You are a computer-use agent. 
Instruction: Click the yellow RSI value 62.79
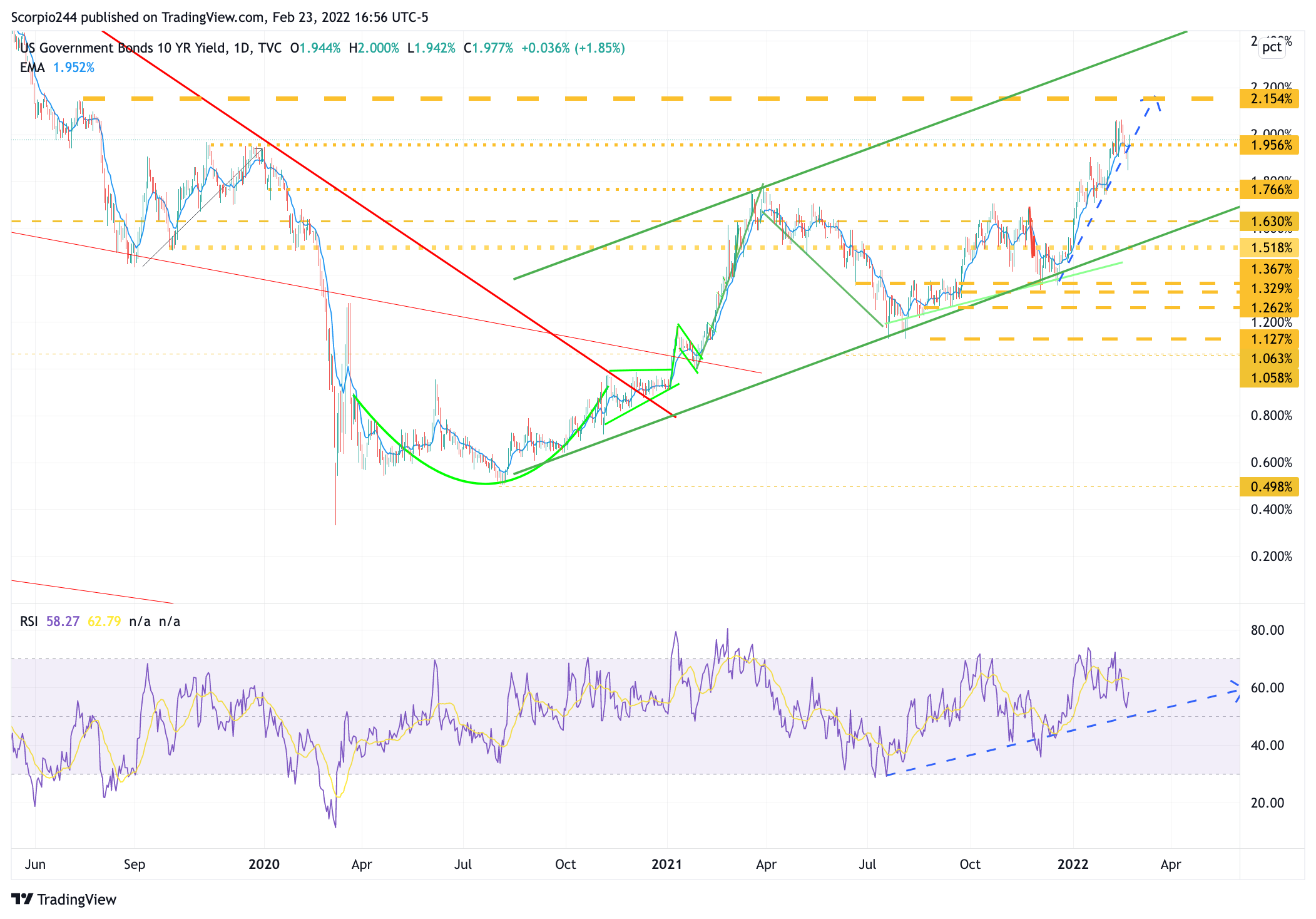click(x=104, y=622)
